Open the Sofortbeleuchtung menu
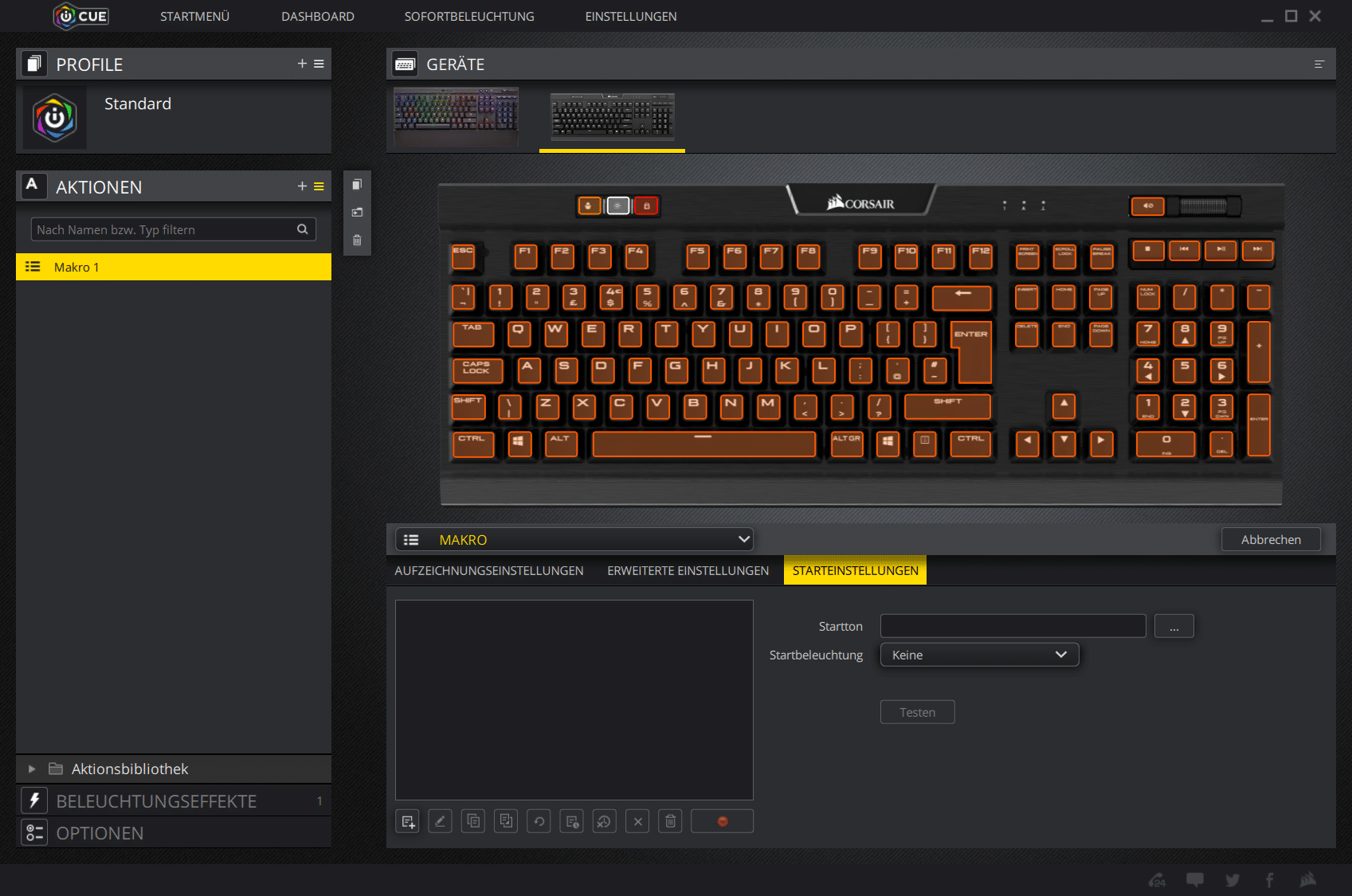Image resolution: width=1352 pixels, height=896 pixels. 469,16
